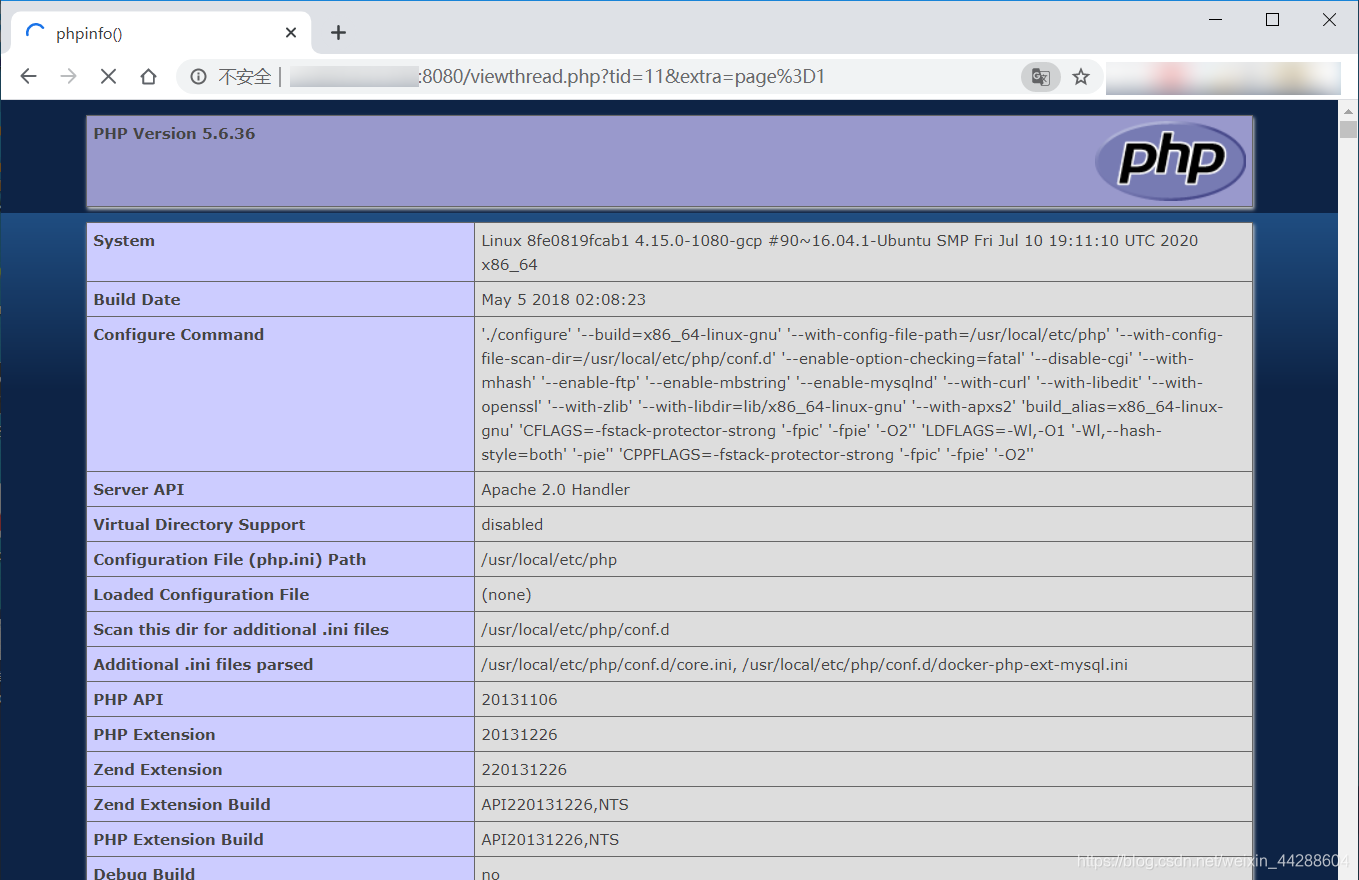The width and height of the screenshot is (1359, 880).
Task: Click the Build Date label
Action: (137, 300)
